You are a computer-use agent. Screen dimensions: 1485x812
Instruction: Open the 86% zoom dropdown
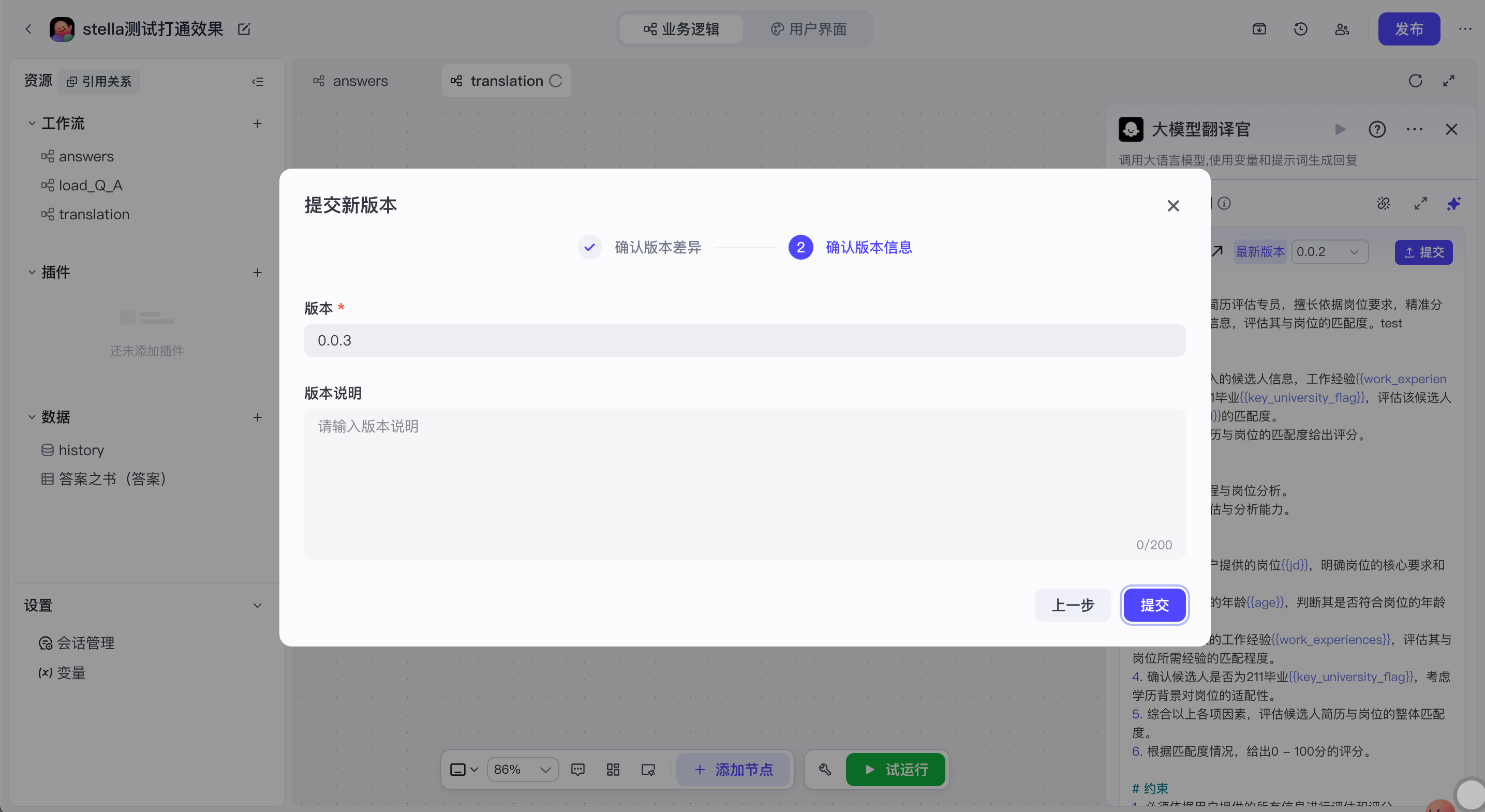point(522,770)
